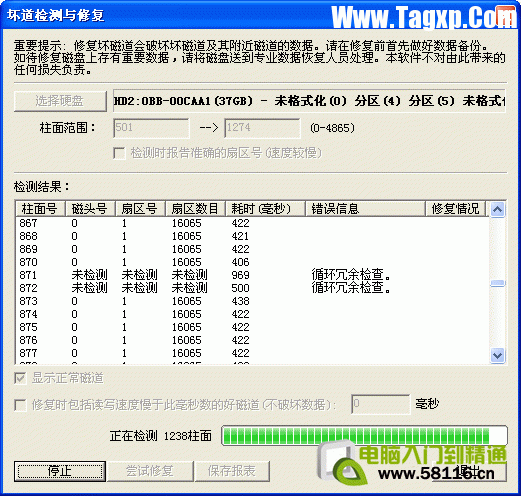
Task: Select the row for cylinder 872
Action: point(252,288)
